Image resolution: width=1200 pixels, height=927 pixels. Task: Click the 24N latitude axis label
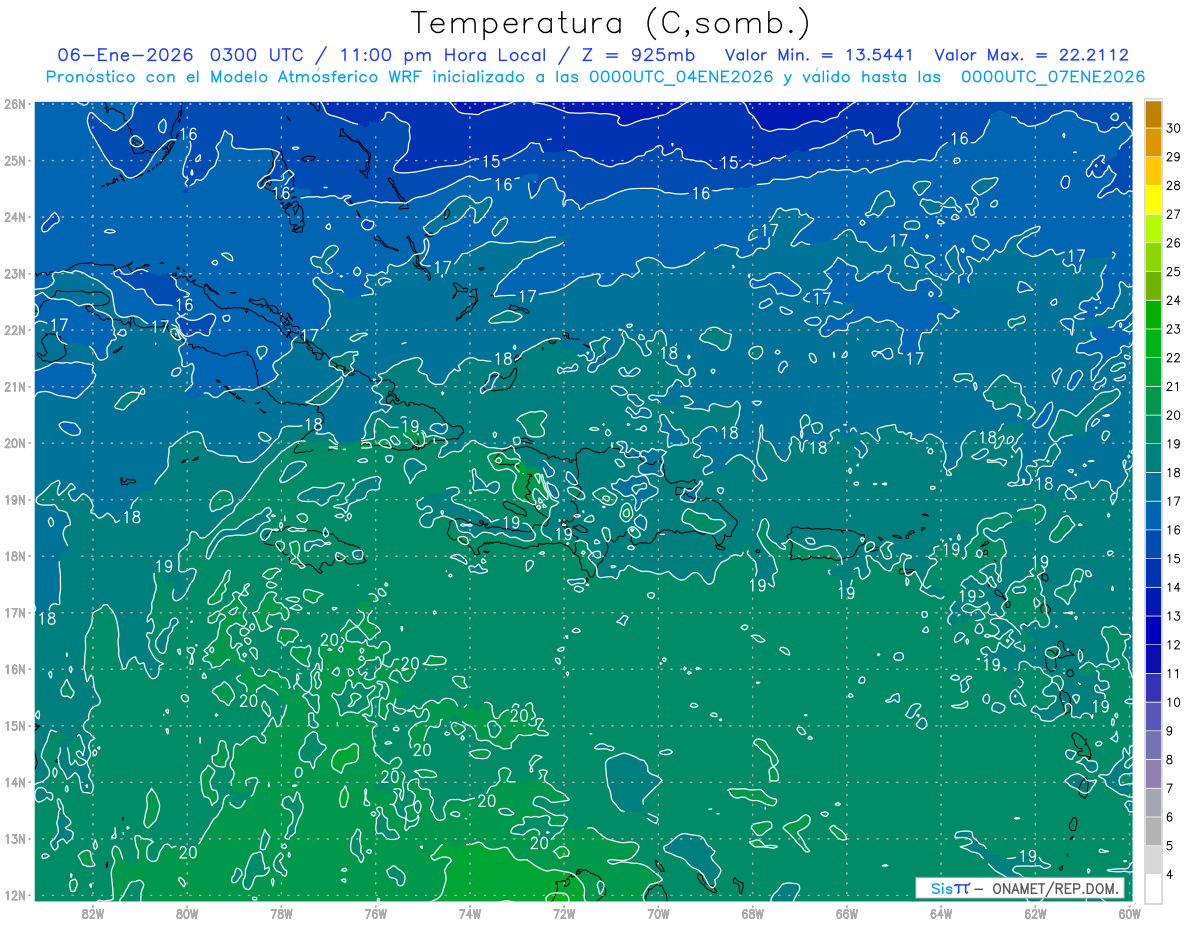tap(14, 217)
